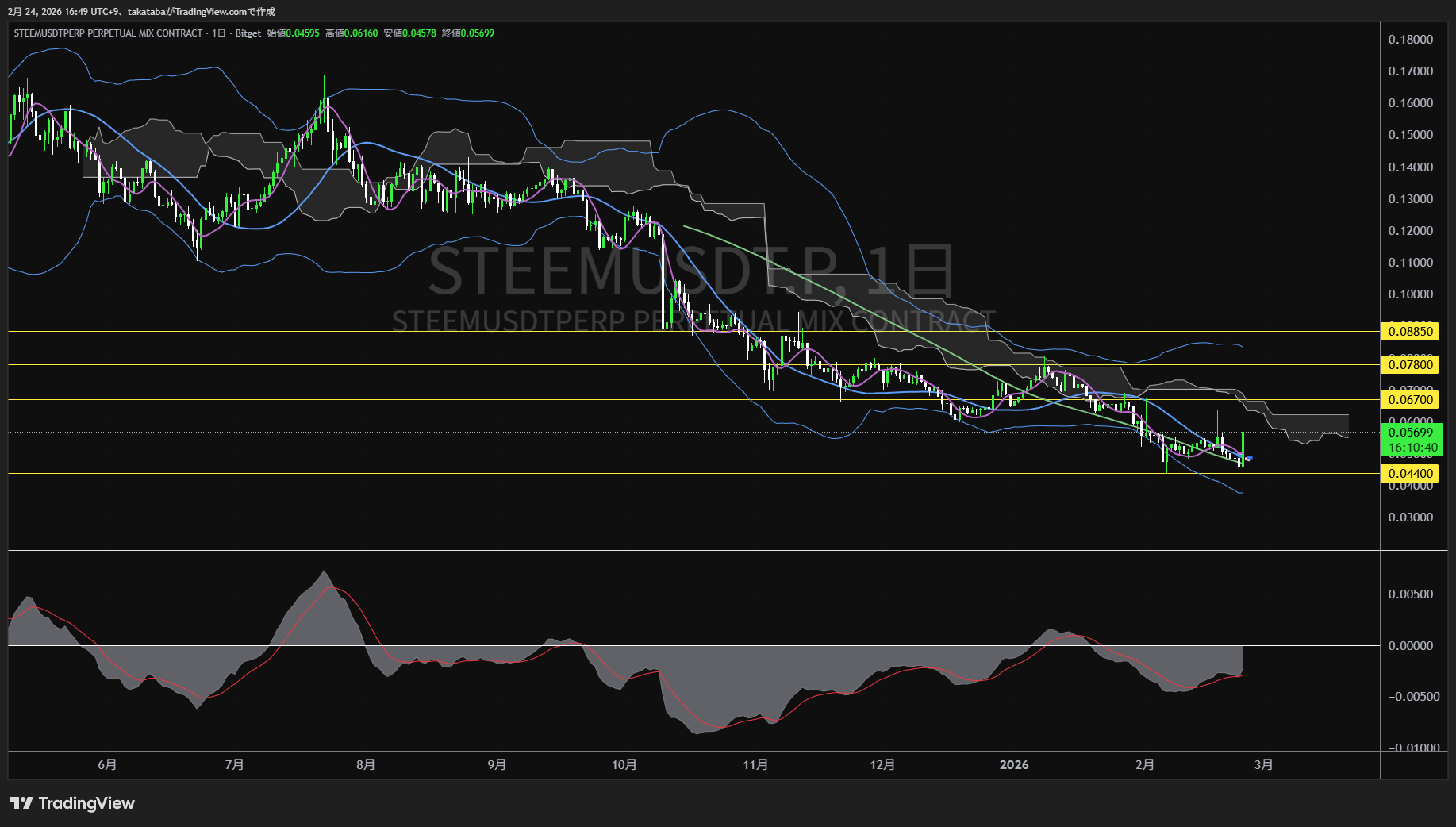Click the yellow 0.07800 price label
The image size is (1456, 827).
[x=1410, y=365]
